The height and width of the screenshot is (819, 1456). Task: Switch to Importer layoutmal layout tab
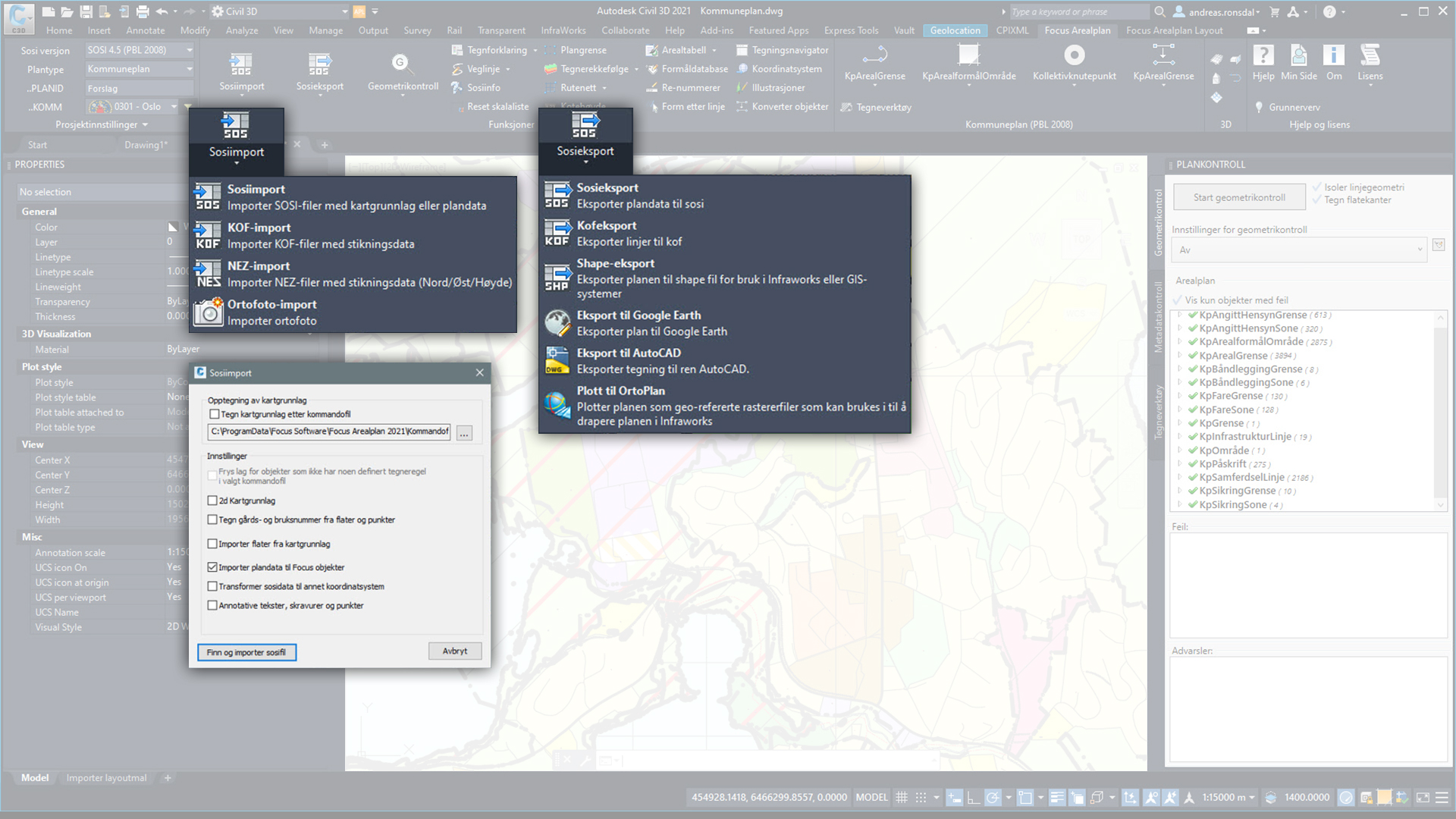point(106,778)
